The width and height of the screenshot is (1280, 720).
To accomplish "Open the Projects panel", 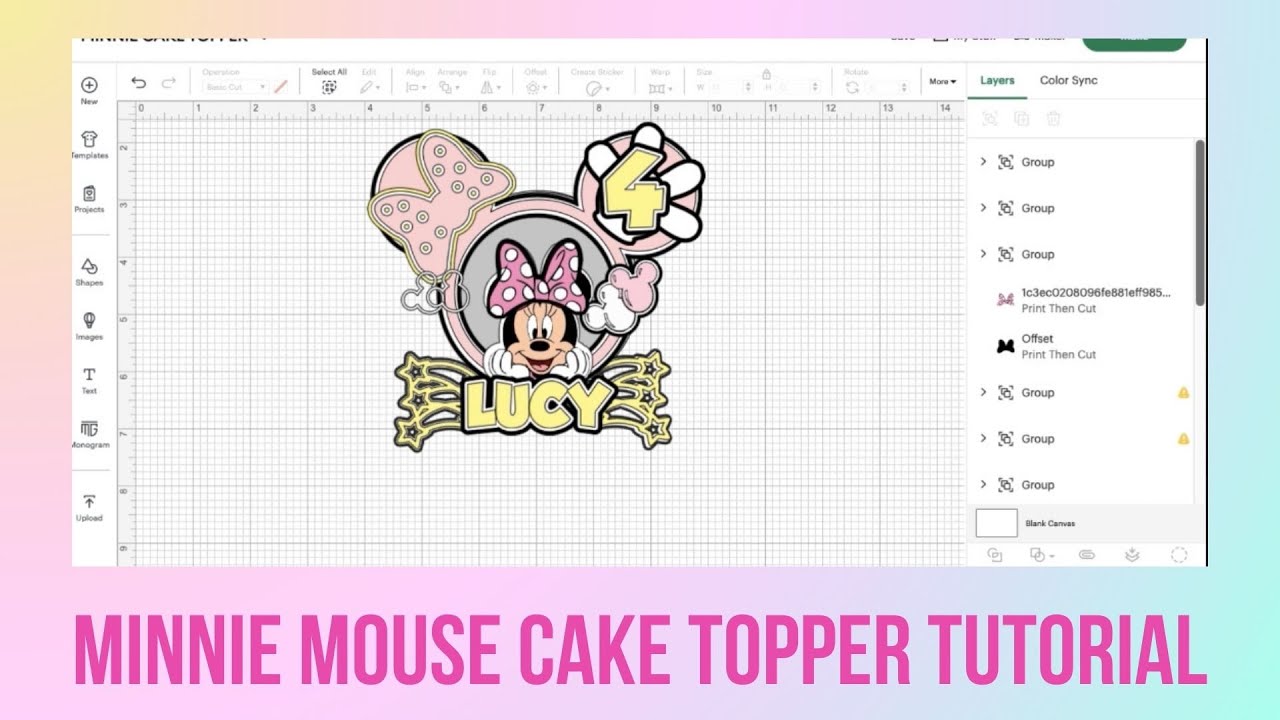I will click(89, 199).
